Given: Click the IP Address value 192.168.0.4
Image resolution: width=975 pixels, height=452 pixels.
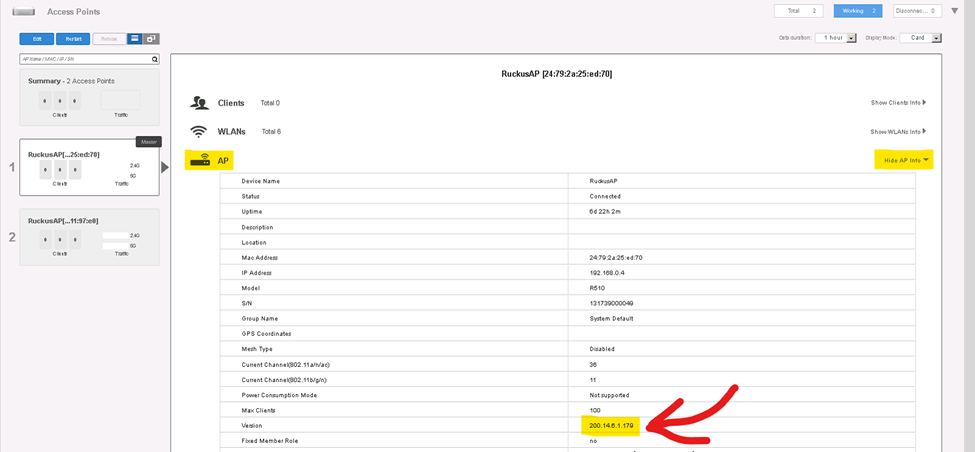Looking at the screenshot, I should point(606,273).
